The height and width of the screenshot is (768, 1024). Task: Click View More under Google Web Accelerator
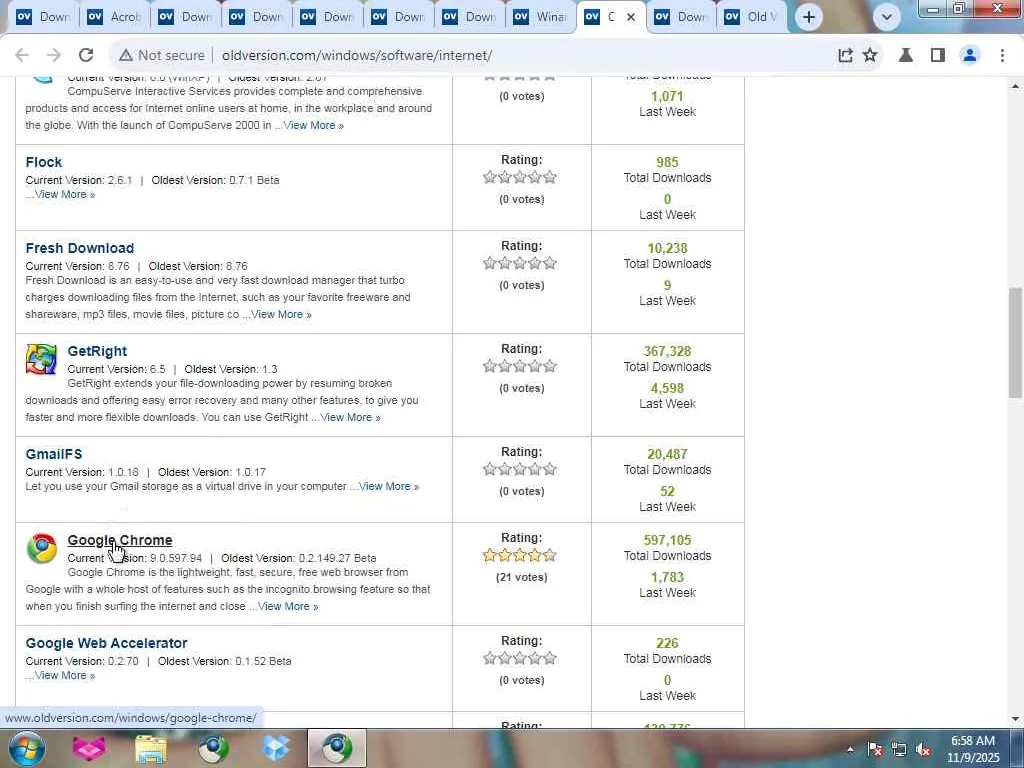click(65, 676)
